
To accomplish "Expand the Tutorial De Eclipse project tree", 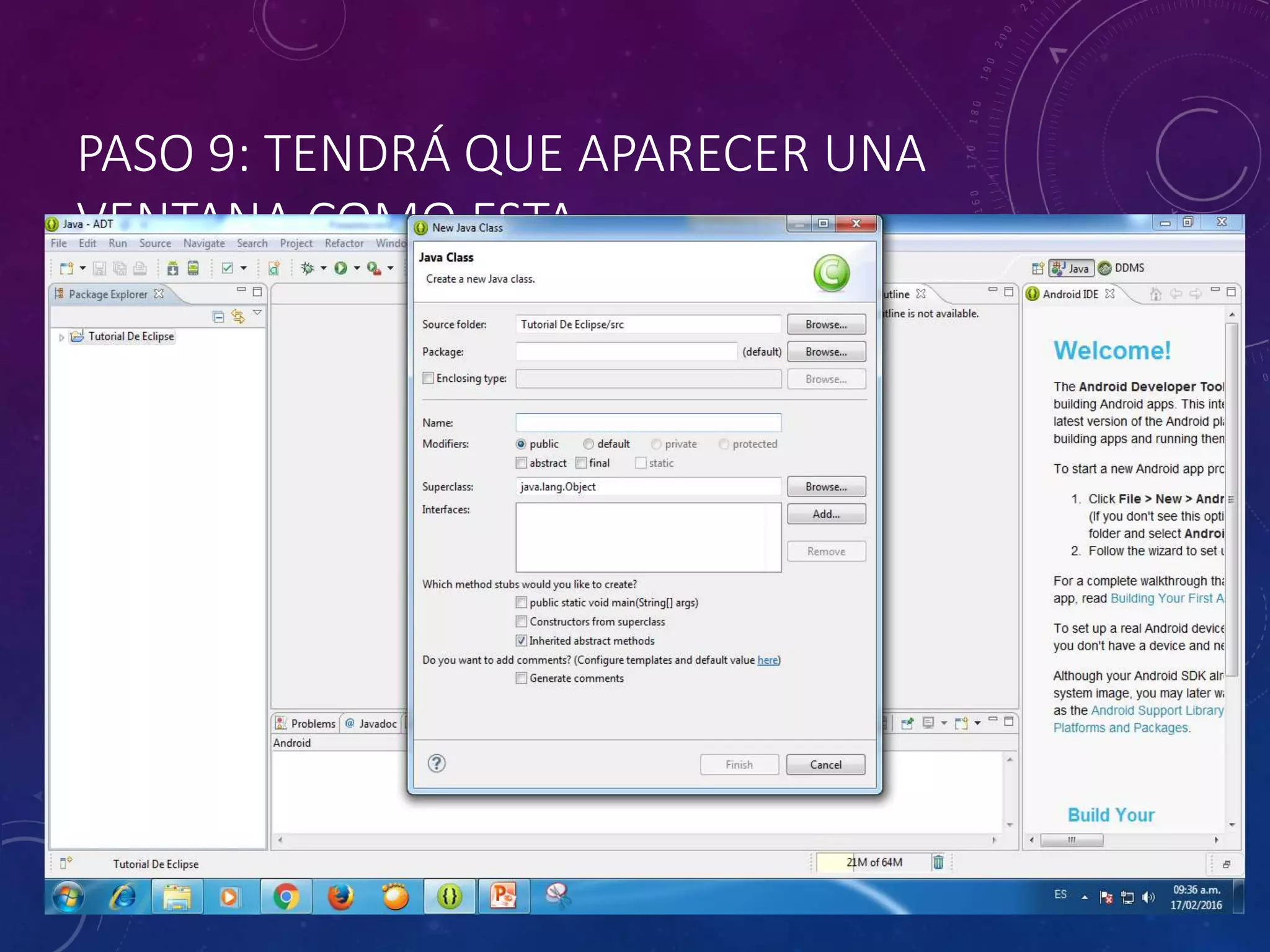I will click(x=61, y=337).
